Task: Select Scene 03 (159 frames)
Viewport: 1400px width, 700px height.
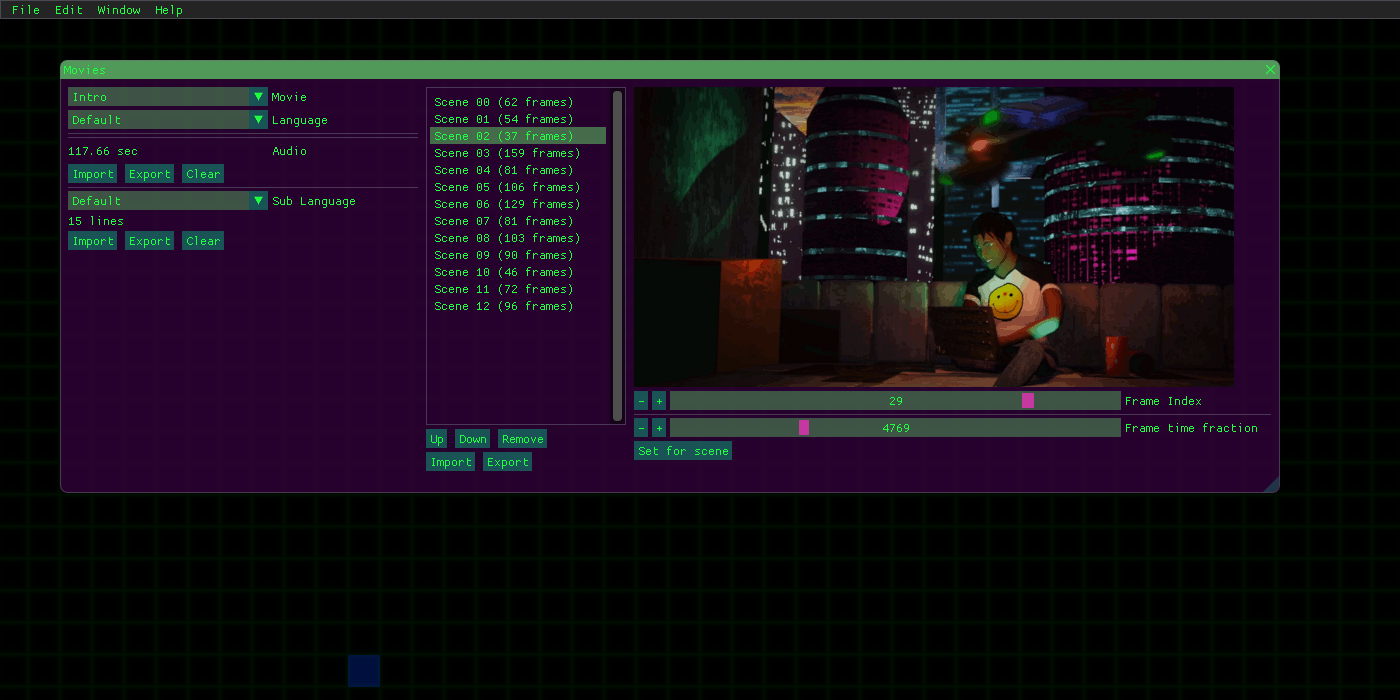Action: [518, 153]
